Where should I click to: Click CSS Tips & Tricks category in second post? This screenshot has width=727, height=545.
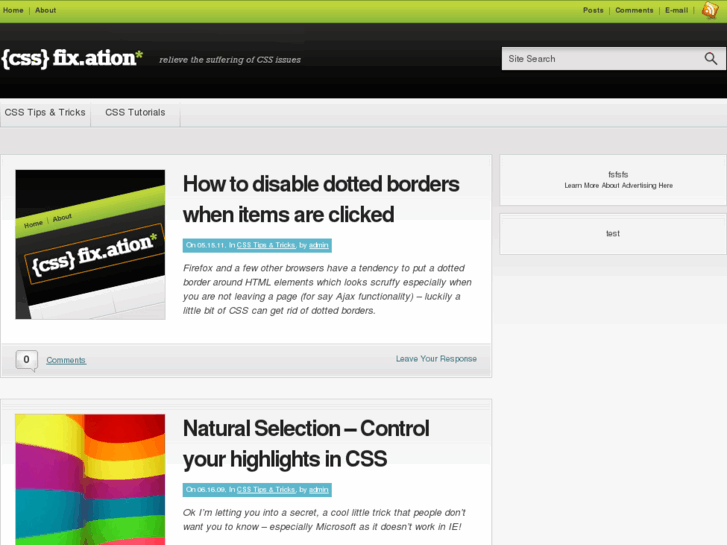click(x=266, y=490)
